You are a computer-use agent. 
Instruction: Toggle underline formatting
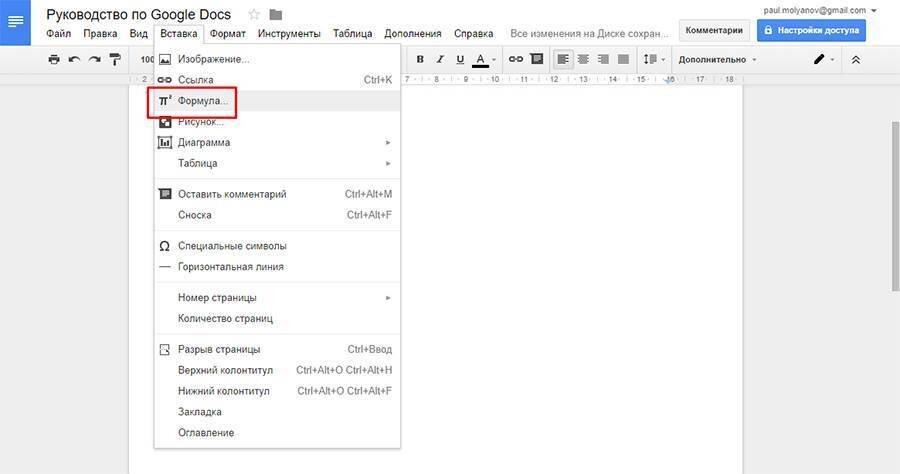coord(460,59)
